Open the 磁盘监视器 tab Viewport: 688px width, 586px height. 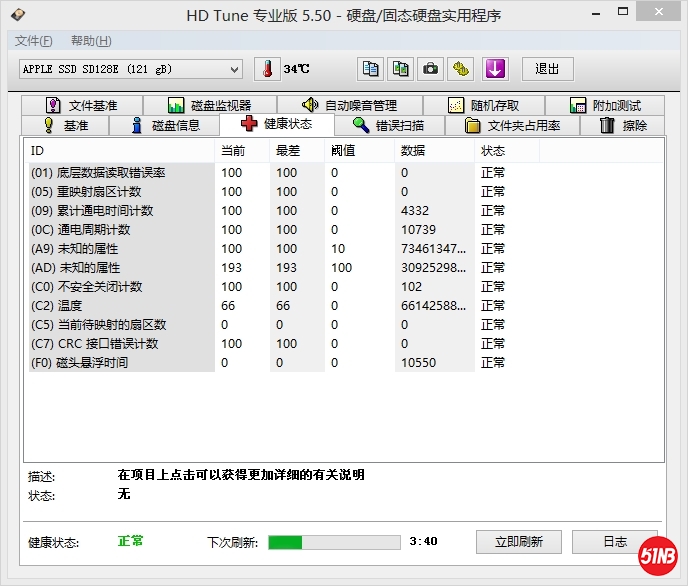coord(210,105)
